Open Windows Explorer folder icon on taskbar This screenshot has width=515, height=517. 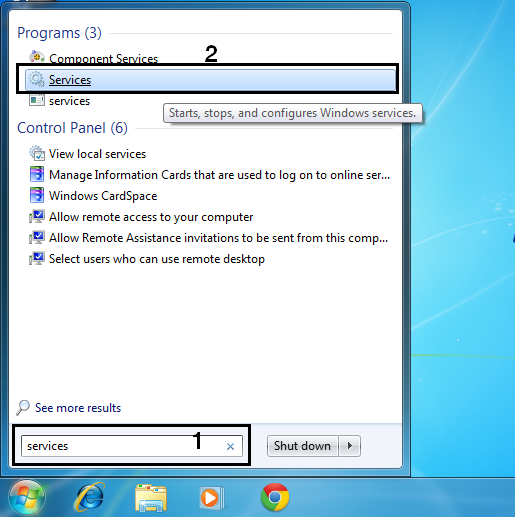pos(151,498)
